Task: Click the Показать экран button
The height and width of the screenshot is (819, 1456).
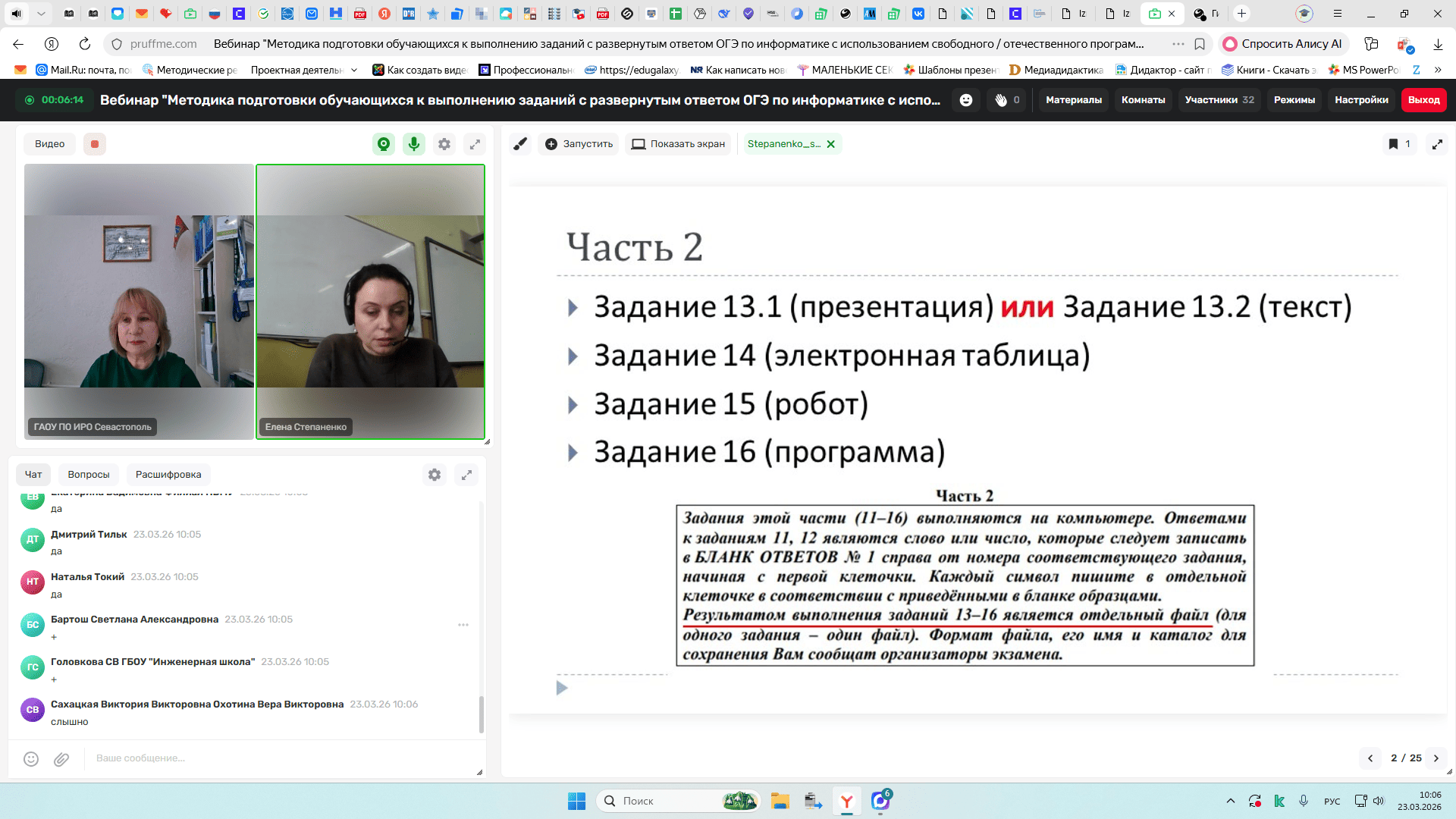Action: (678, 144)
